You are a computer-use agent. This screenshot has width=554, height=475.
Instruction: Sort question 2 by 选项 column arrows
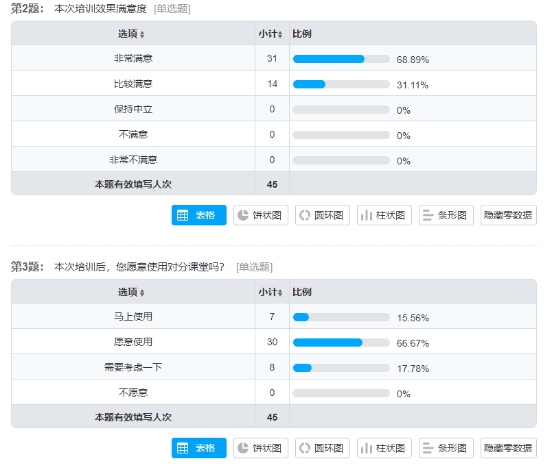click(142, 35)
